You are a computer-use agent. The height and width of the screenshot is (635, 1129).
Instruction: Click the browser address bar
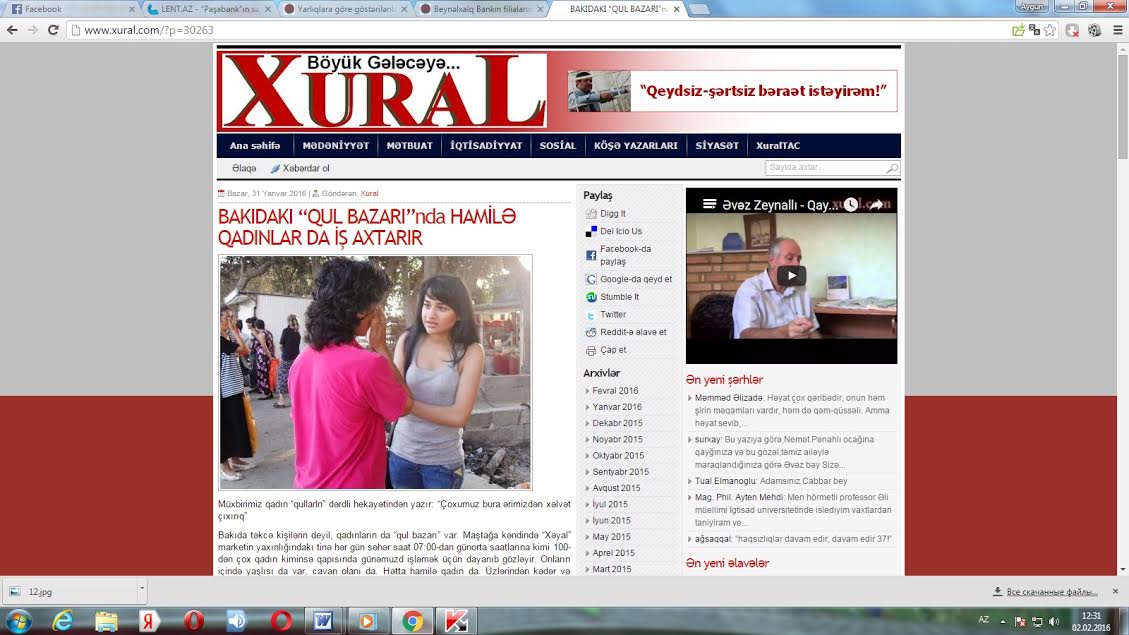(540, 30)
